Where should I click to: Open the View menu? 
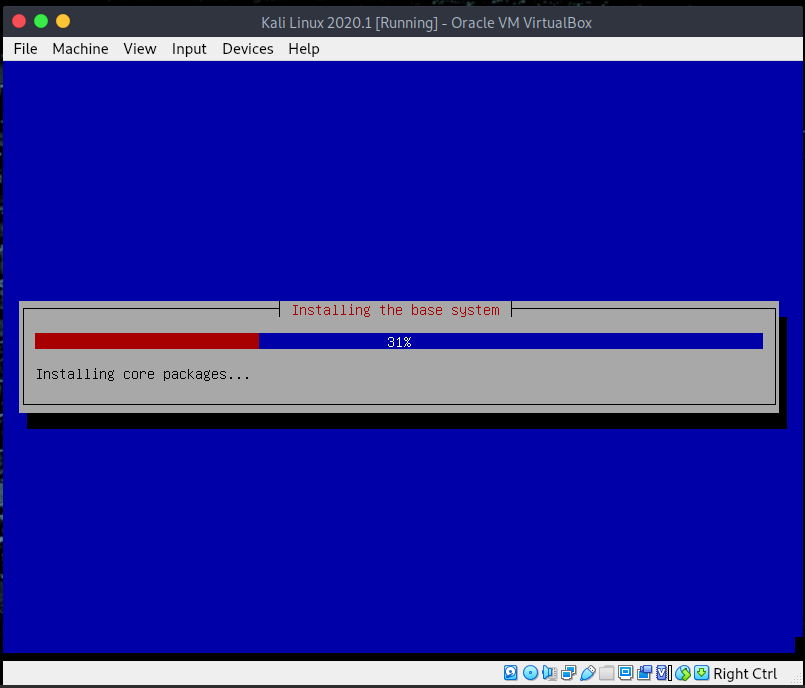pyautogui.click(x=140, y=49)
